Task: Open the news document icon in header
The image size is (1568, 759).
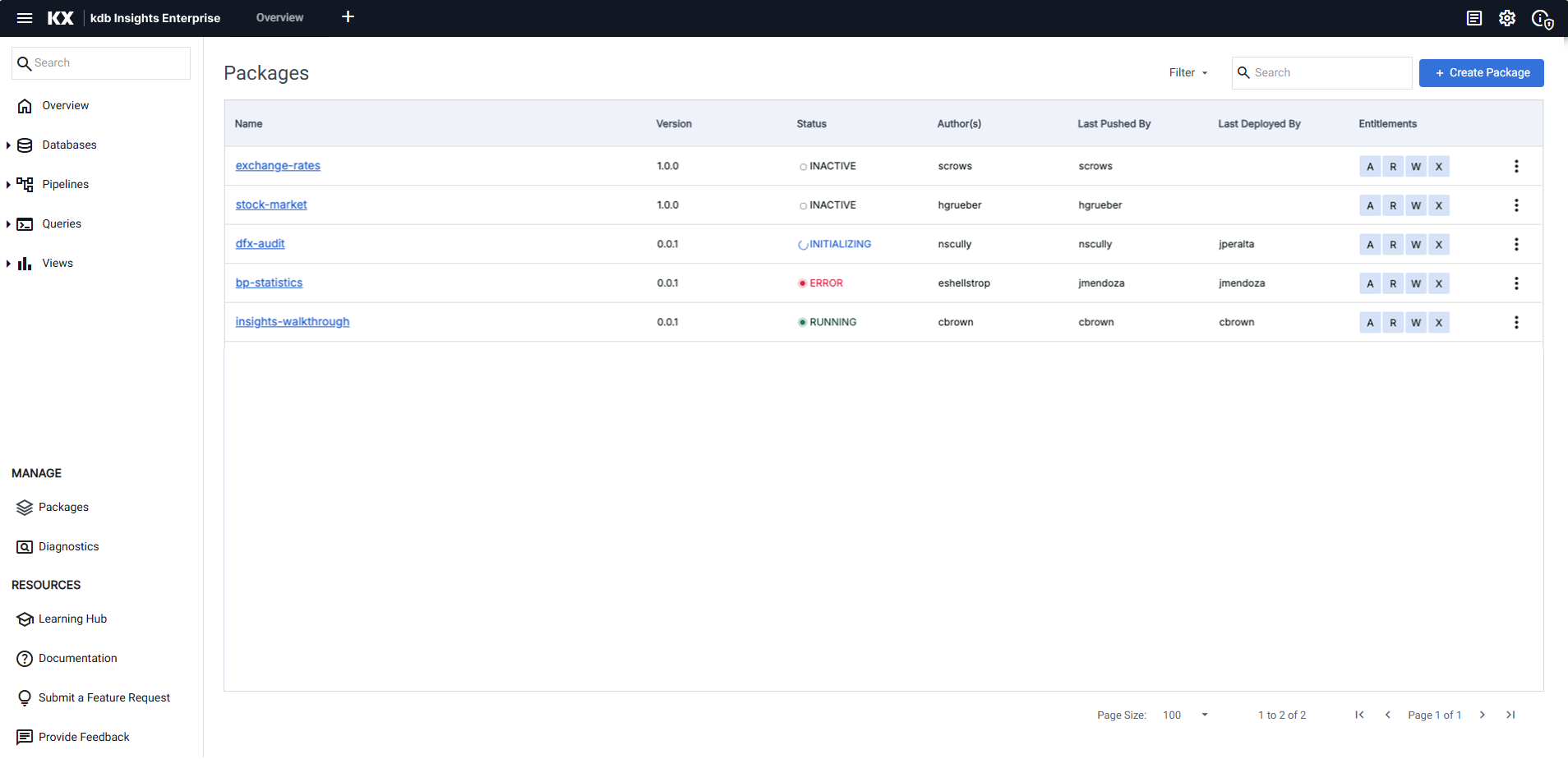Action: coord(1473,18)
